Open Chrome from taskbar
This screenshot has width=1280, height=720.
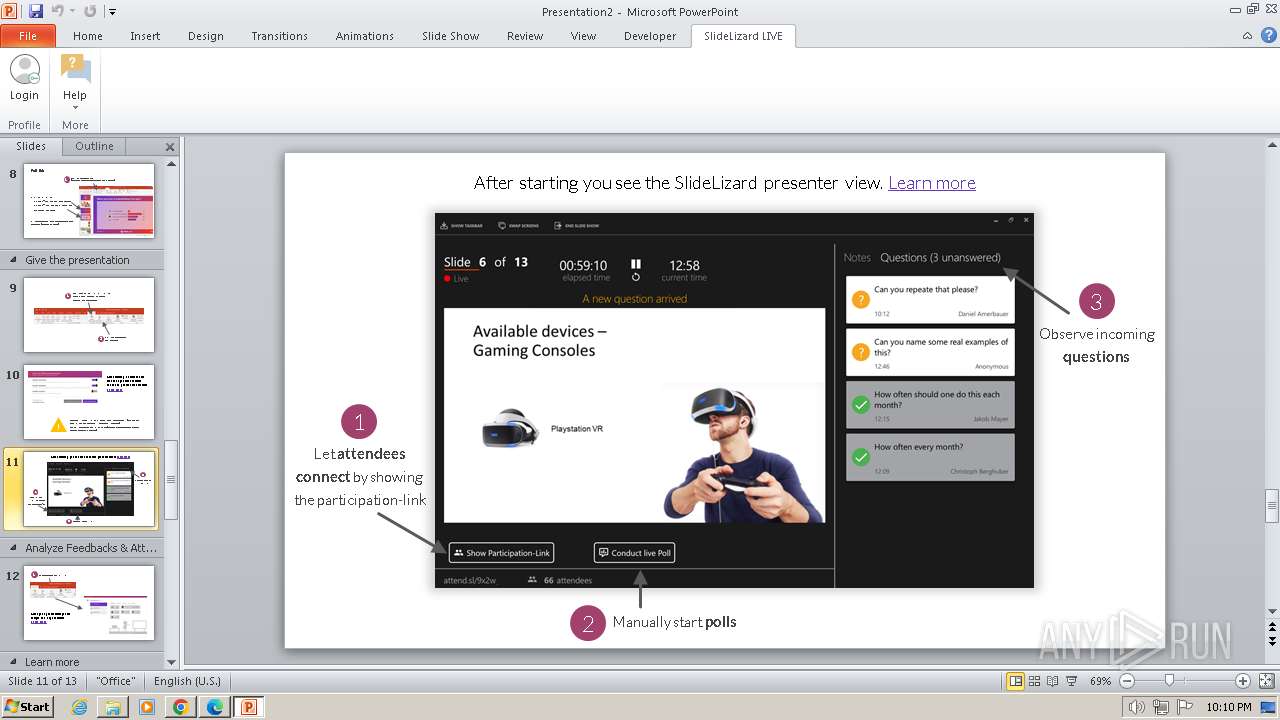point(180,707)
